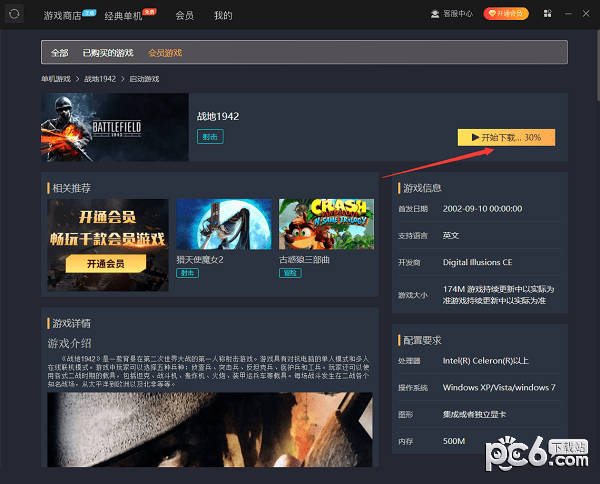Click the 单机游戏 breadcrumb link
The height and width of the screenshot is (484, 600).
click(x=56, y=79)
